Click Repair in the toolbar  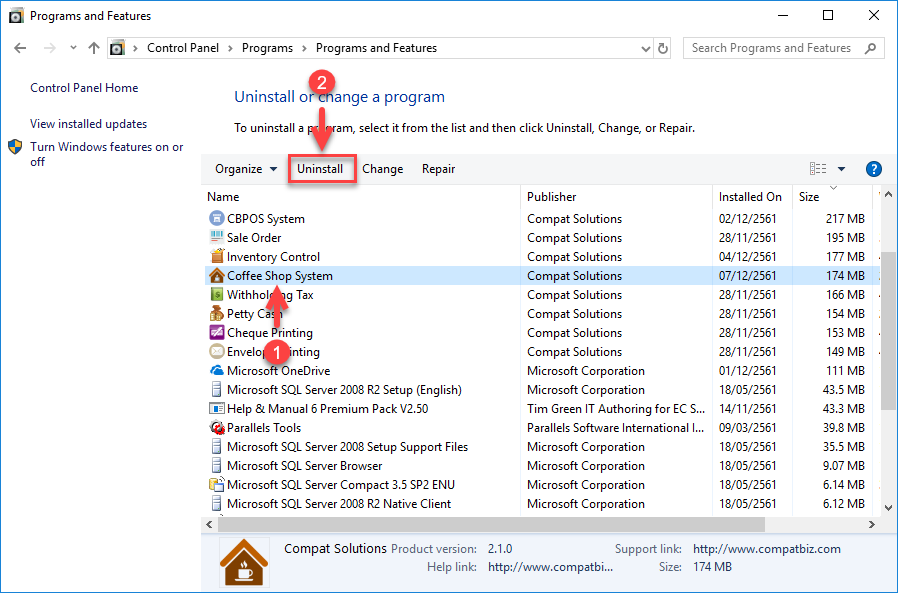pyautogui.click(x=439, y=169)
